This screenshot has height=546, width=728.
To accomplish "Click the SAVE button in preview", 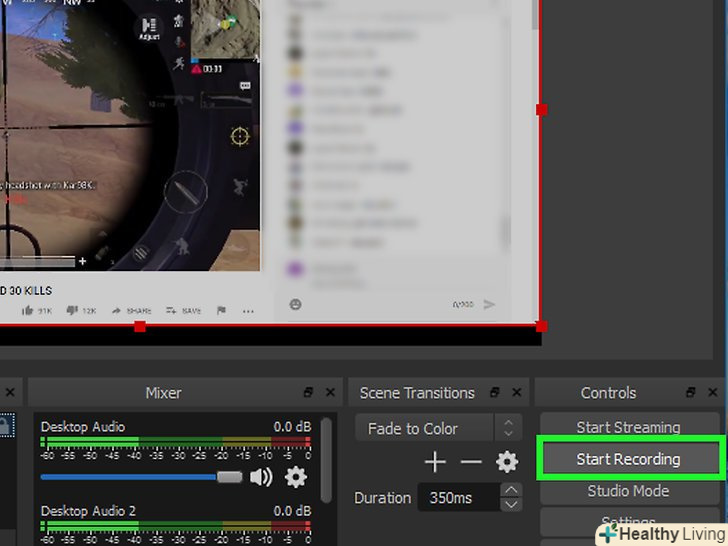I will (x=183, y=311).
